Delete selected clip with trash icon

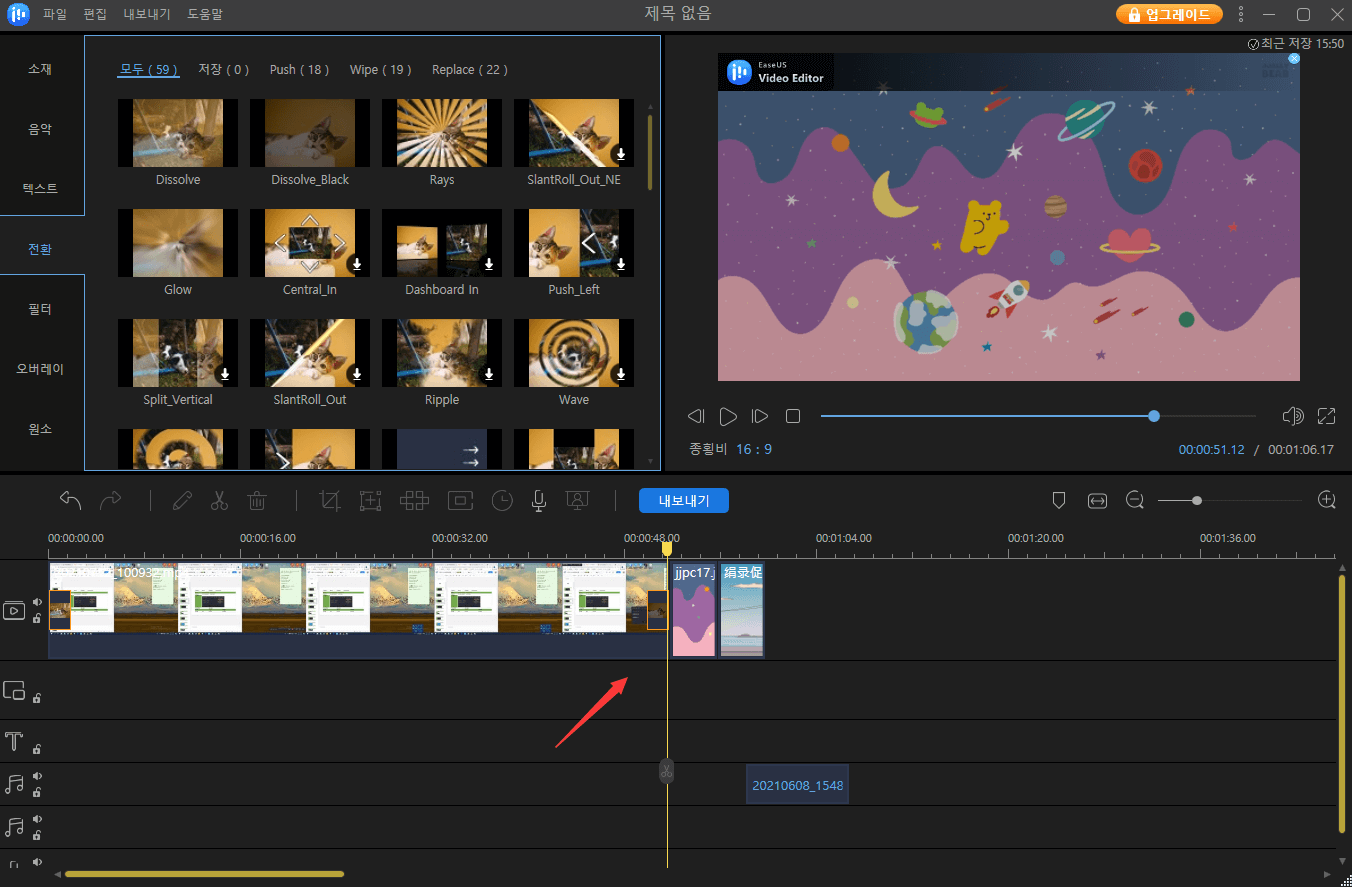point(257,501)
